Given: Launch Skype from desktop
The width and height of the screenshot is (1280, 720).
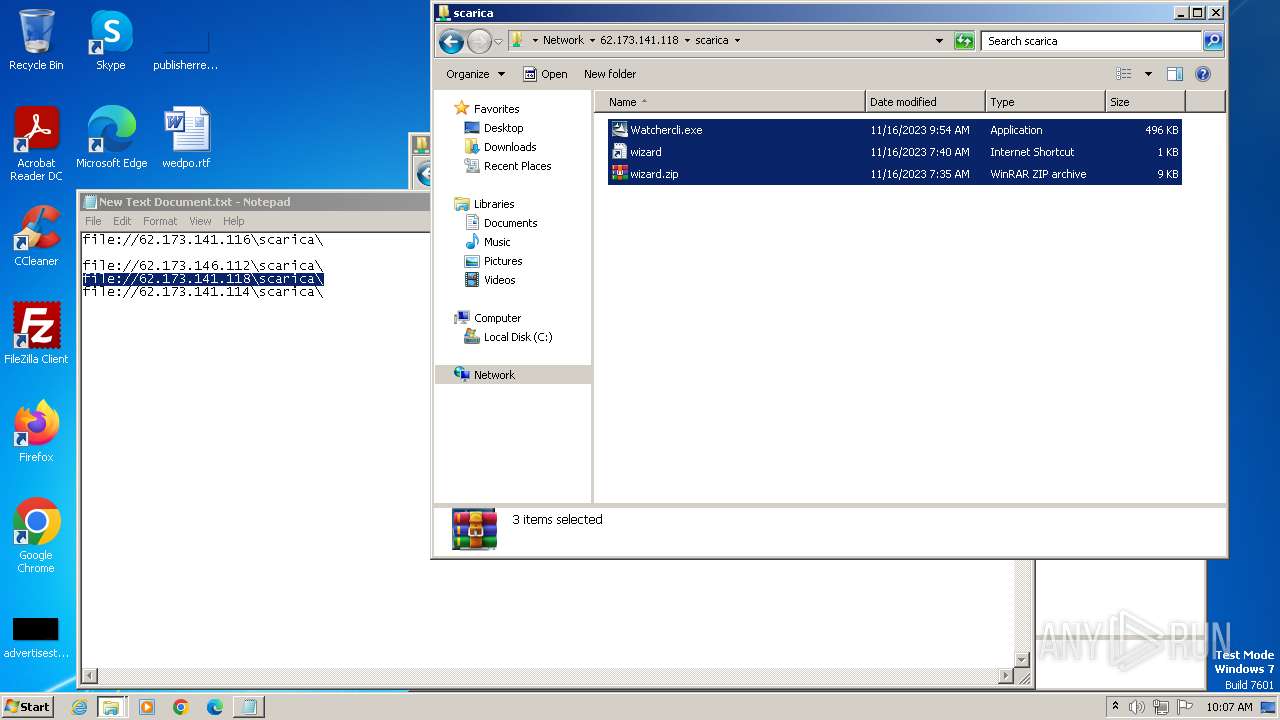Looking at the screenshot, I should 110,40.
